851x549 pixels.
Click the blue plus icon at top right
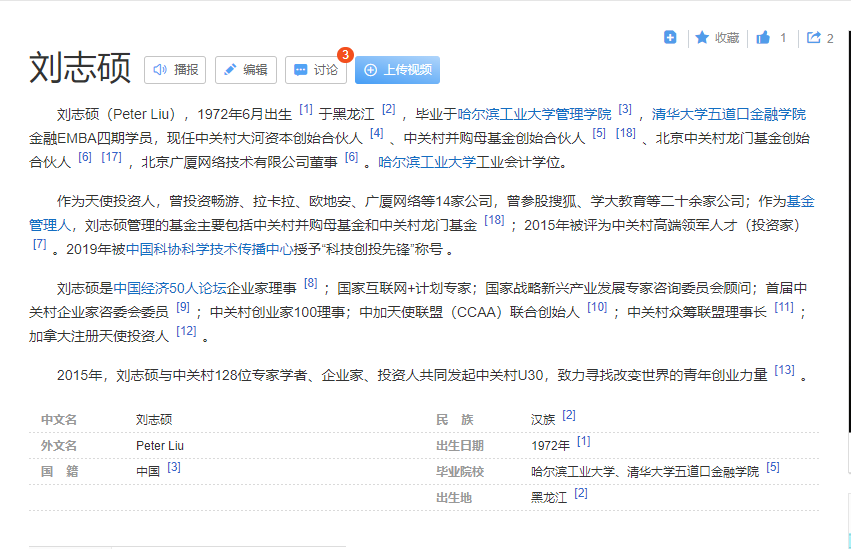(670, 37)
